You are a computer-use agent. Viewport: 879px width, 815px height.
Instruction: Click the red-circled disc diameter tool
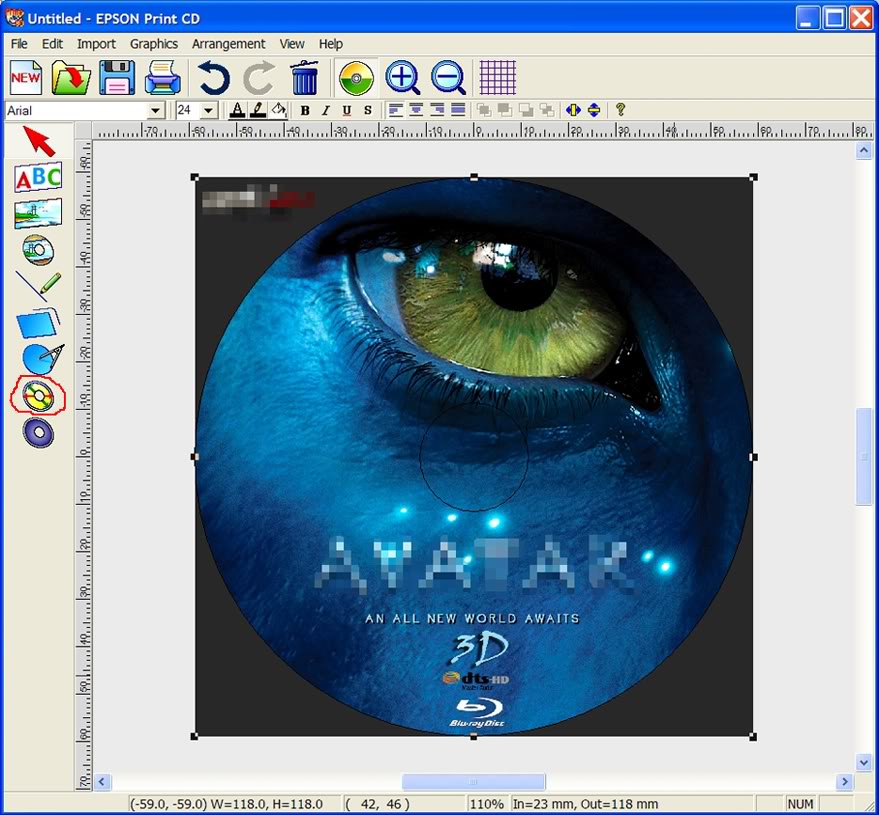pos(36,397)
